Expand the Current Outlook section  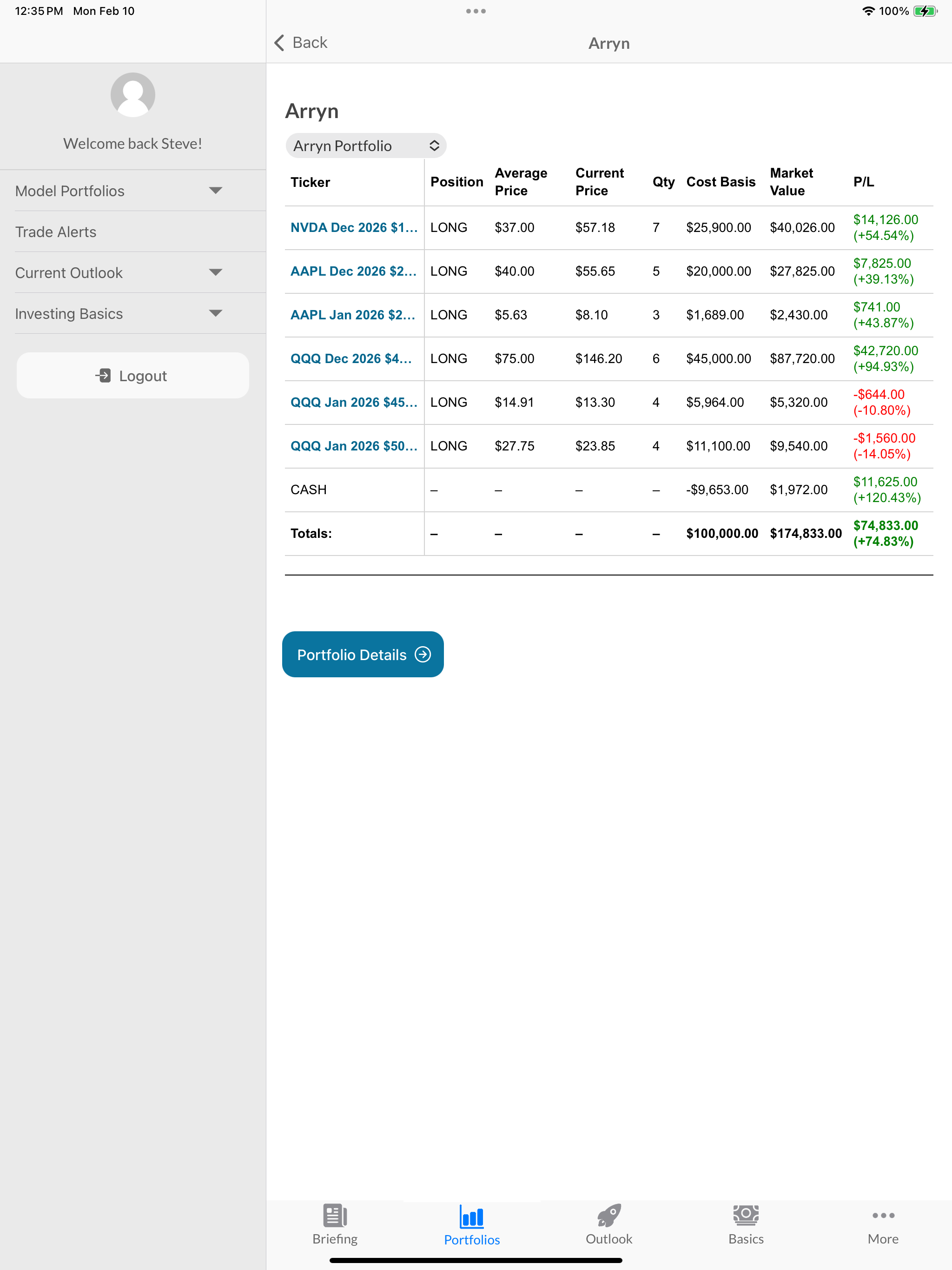[x=132, y=273]
